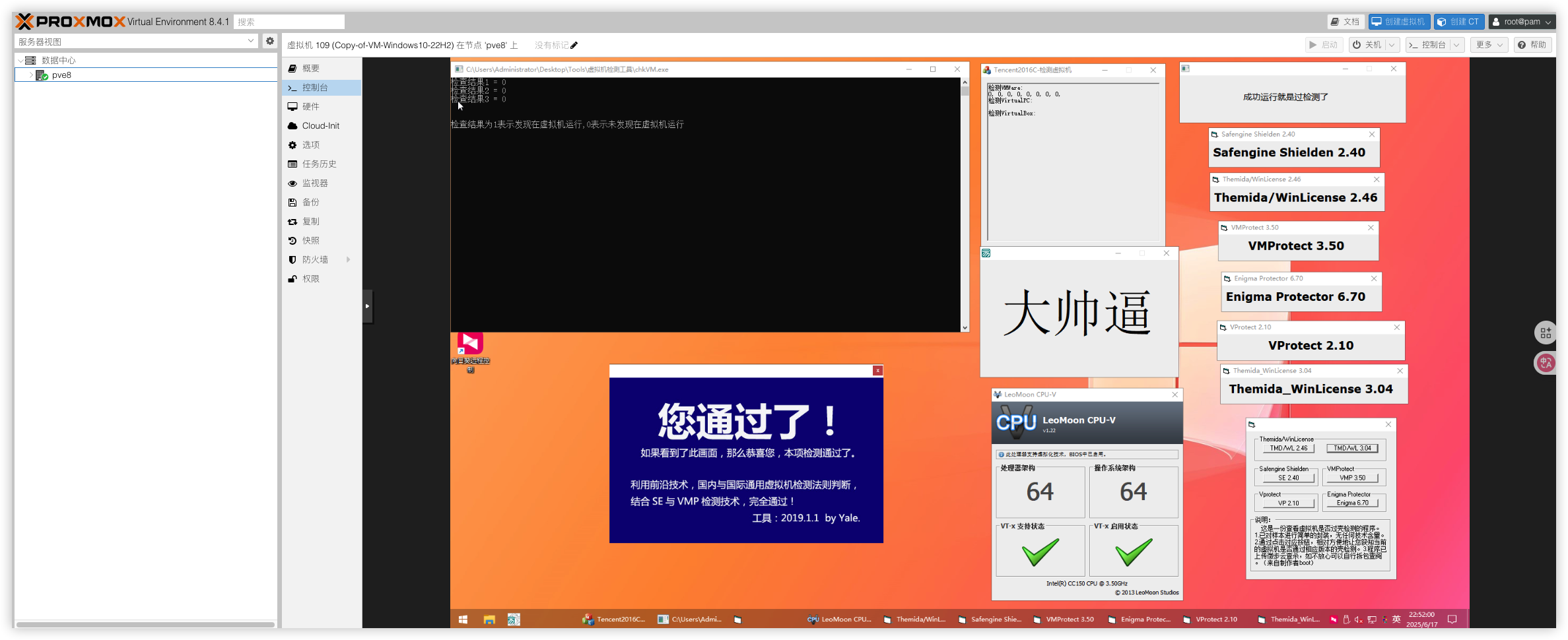Screen dimensions: 1568x640
Task: Click the gear settings icon beside view selector
Action: [x=269, y=41]
